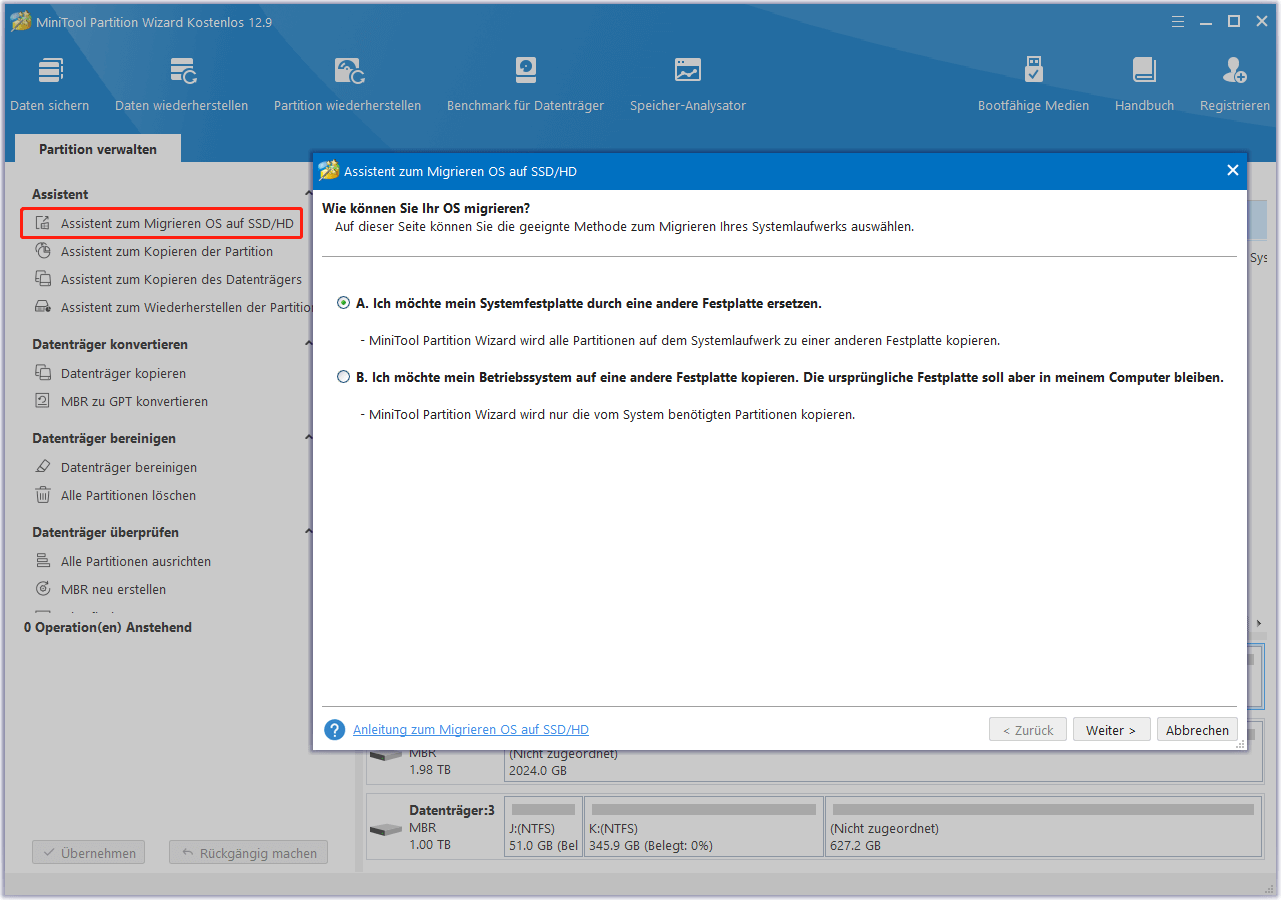Click Assistent zum Kopieren des Datenträgers icon
This screenshot has width=1281, height=901.
(43, 279)
